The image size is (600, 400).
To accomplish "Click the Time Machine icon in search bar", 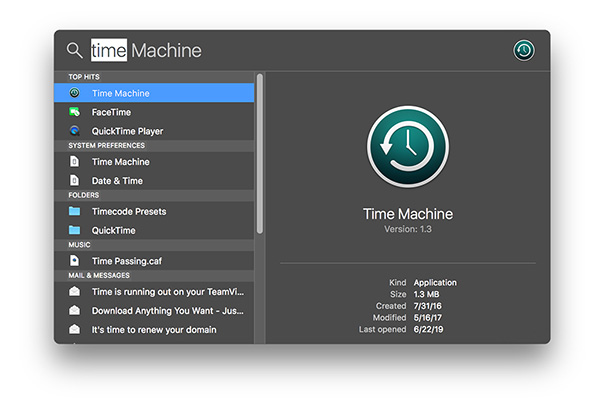I will pyautogui.click(x=523, y=50).
